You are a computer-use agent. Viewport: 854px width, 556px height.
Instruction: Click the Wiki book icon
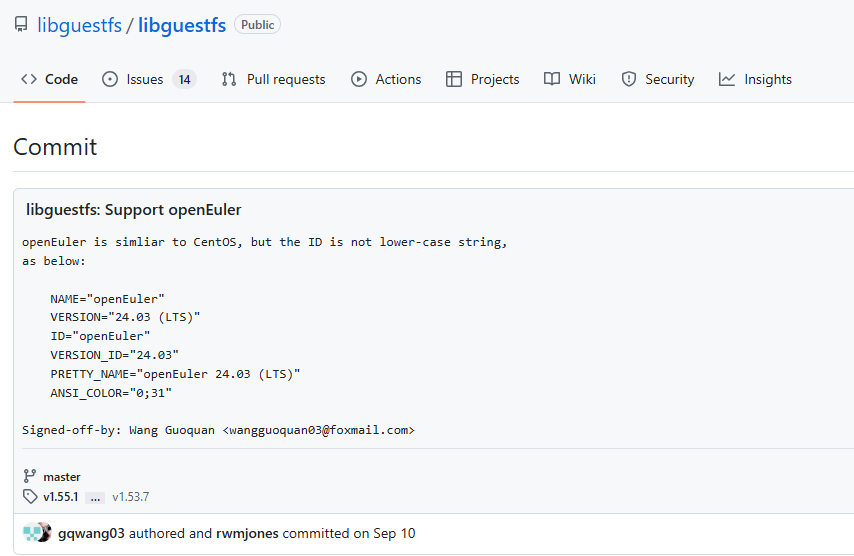(552, 79)
